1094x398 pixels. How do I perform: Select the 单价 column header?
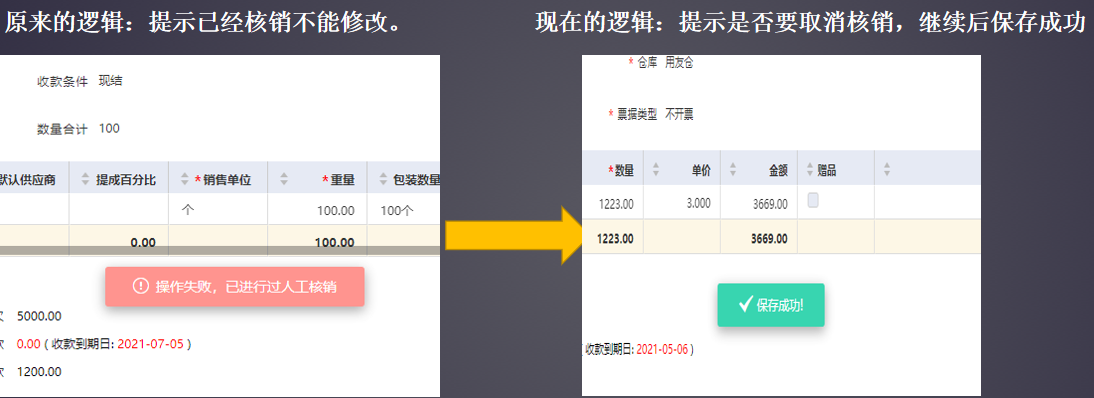pyautogui.click(x=701, y=169)
